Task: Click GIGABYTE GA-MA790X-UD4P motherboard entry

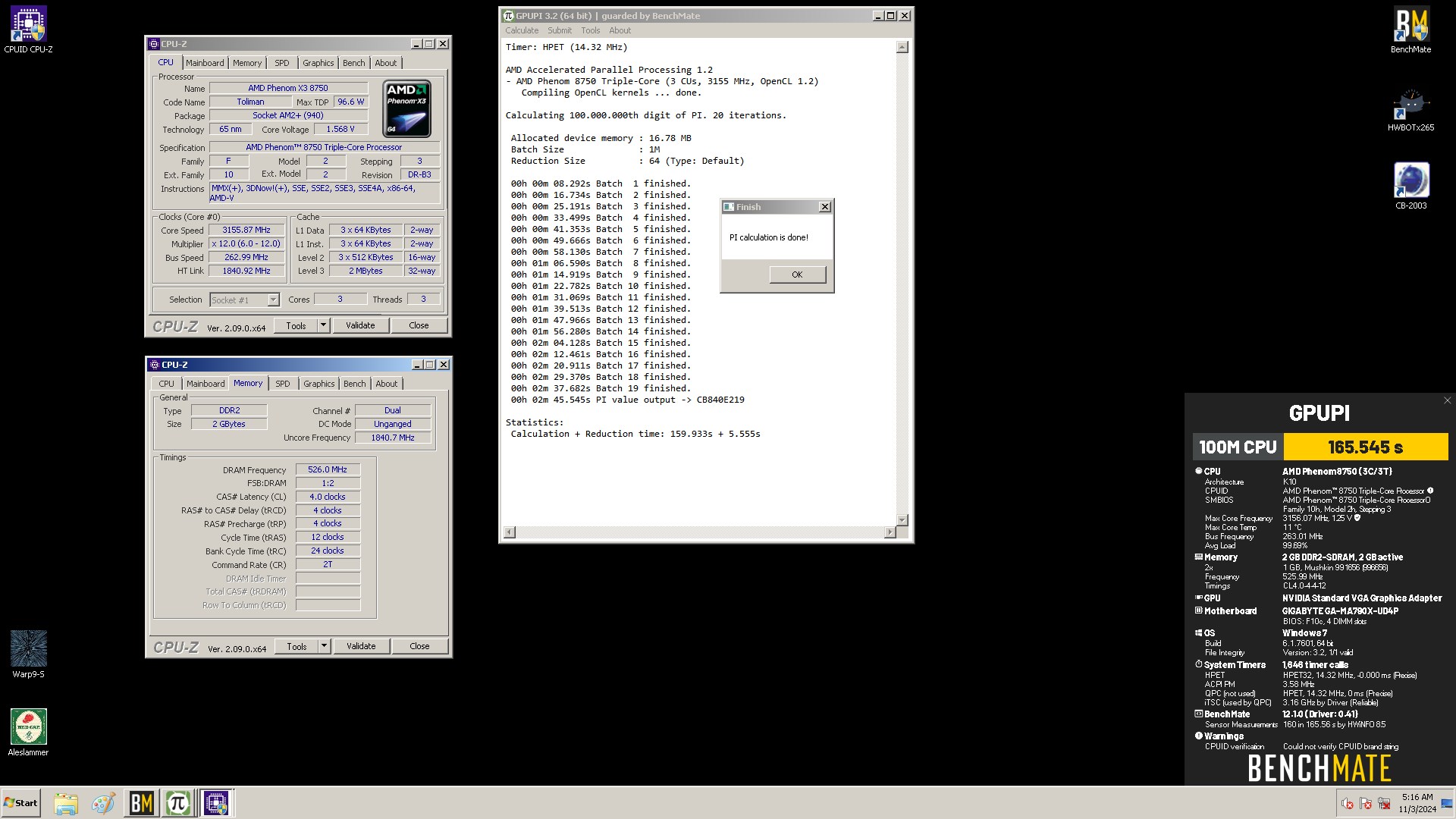Action: click(1340, 611)
